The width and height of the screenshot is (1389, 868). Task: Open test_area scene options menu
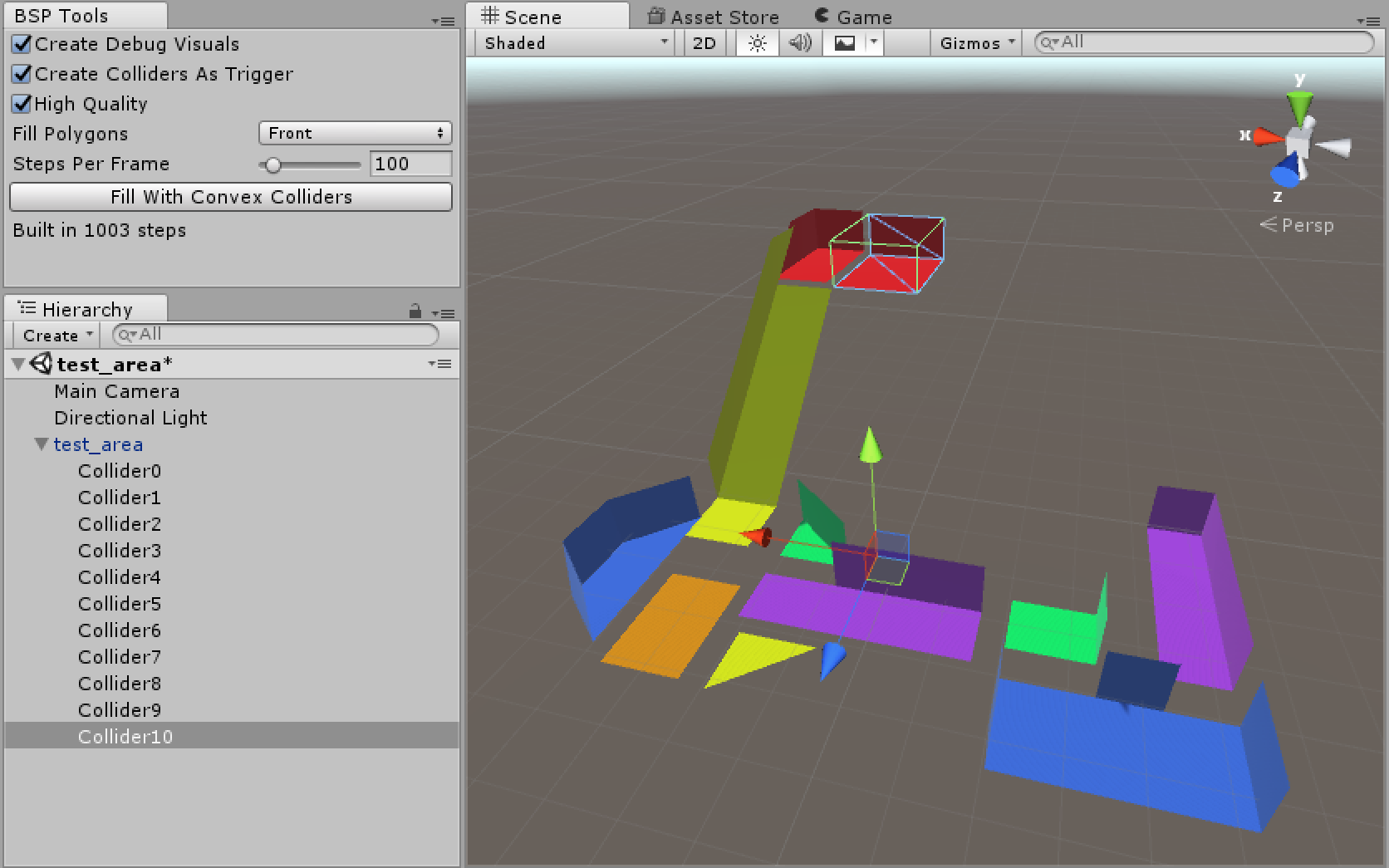[440, 364]
